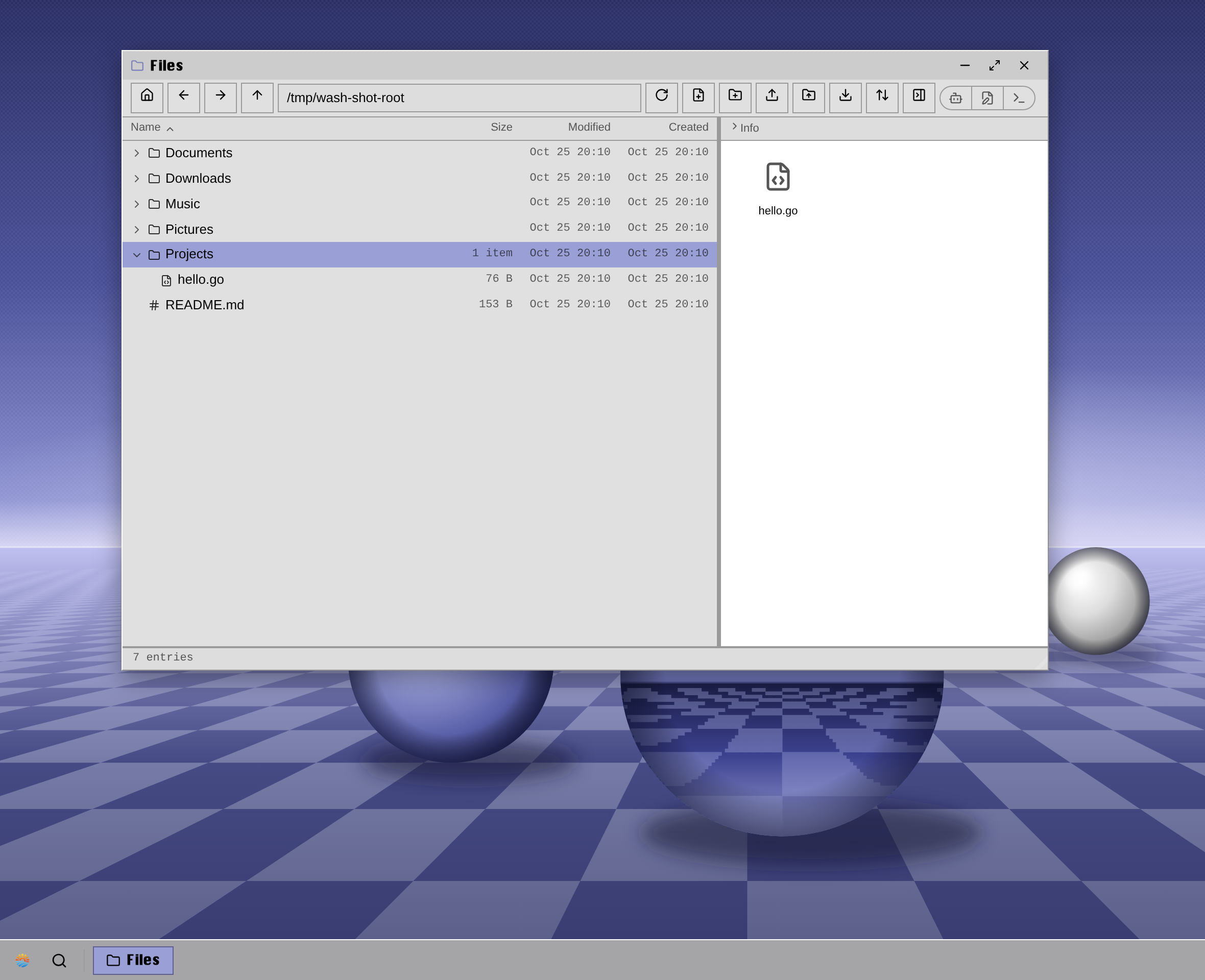
Task: Click the upload folder icon
Action: pyautogui.click(x=808, y=97)
